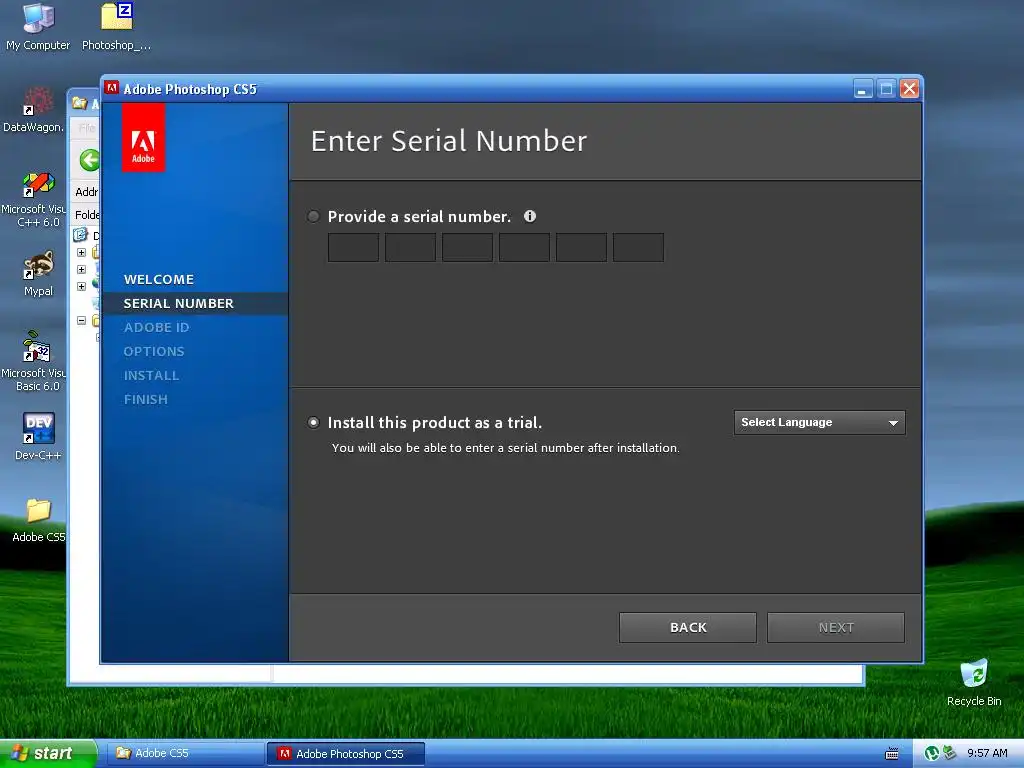Screen dimensions: 1024x768
Task: Go to the Welcome step in sidebar
Action: click(x=159, y=280)
